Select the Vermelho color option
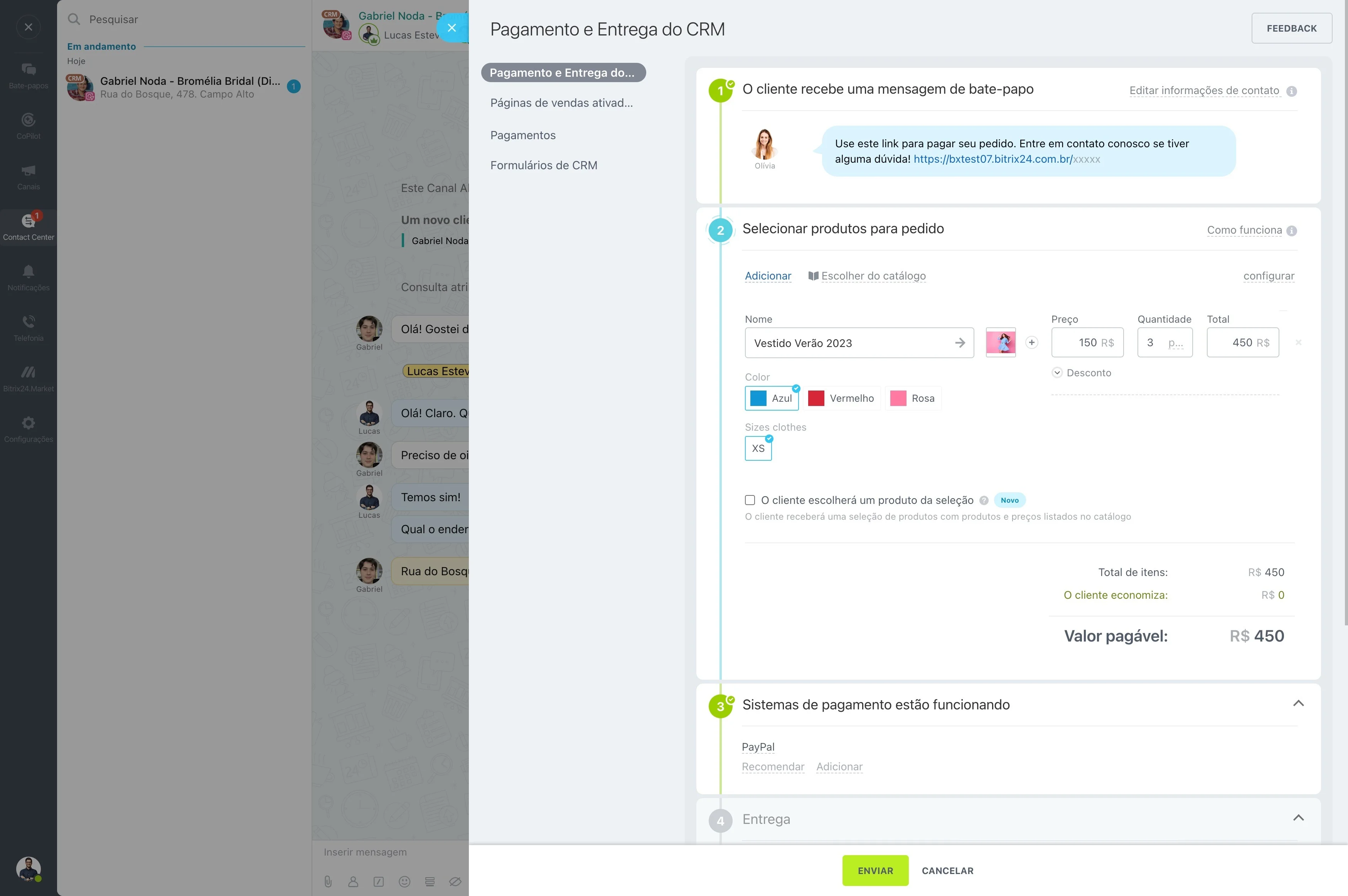The image size is (1348, 896). click(841, 398)
